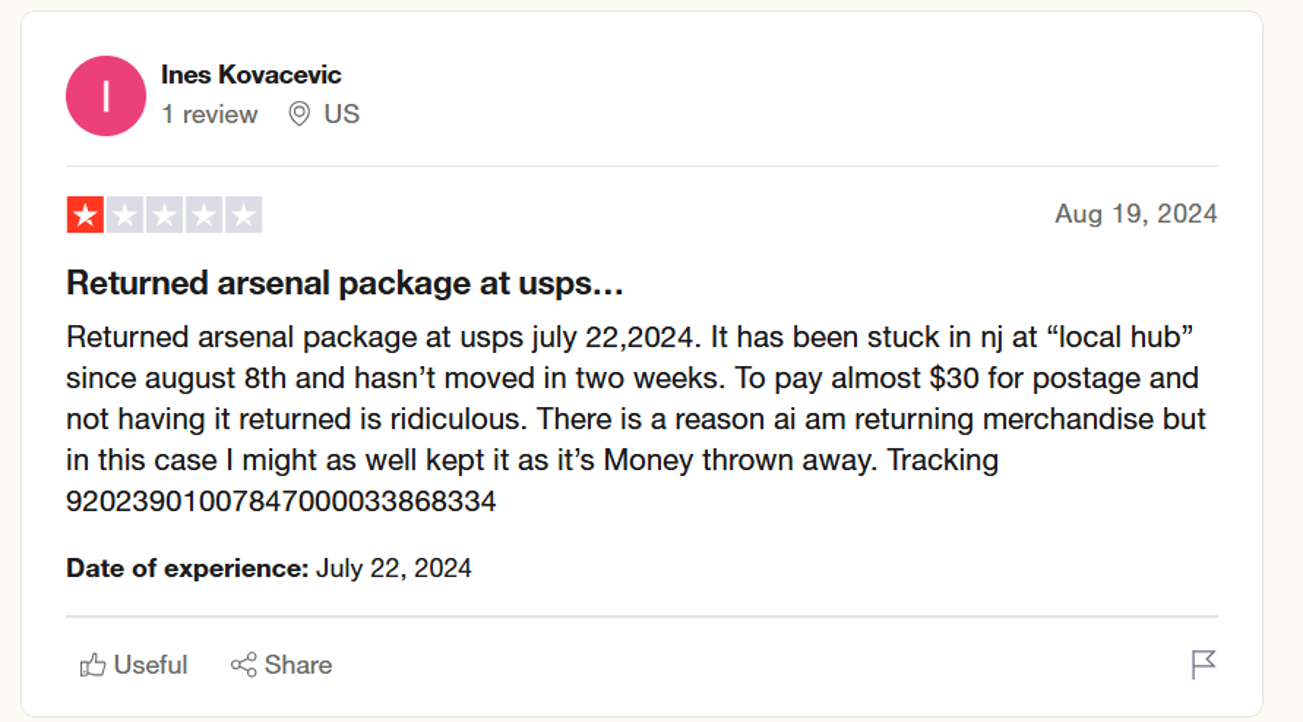1303x722 pixels.
Task: Click the Useful button label
Action: pos(150,665)
